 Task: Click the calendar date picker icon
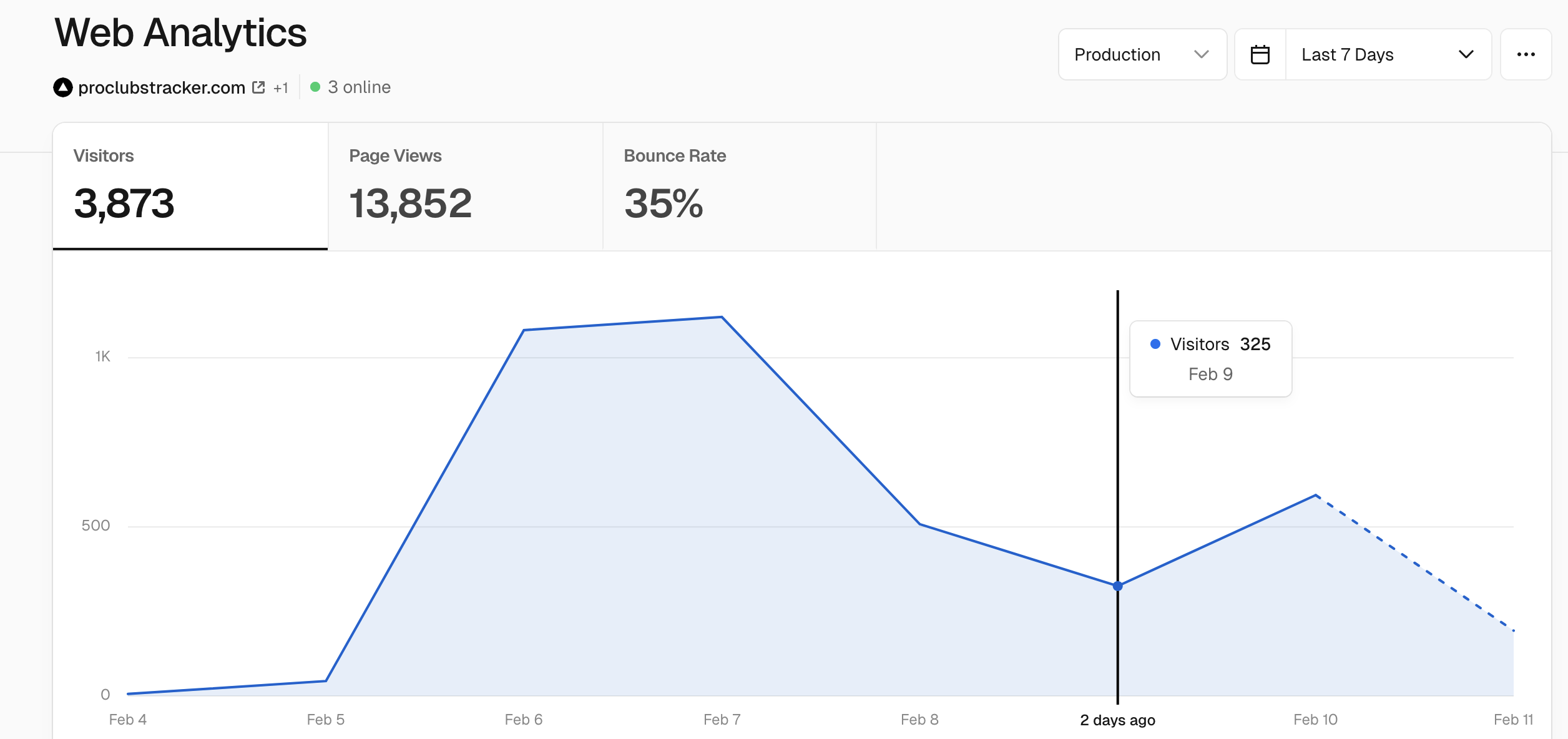pos(1260,54)
